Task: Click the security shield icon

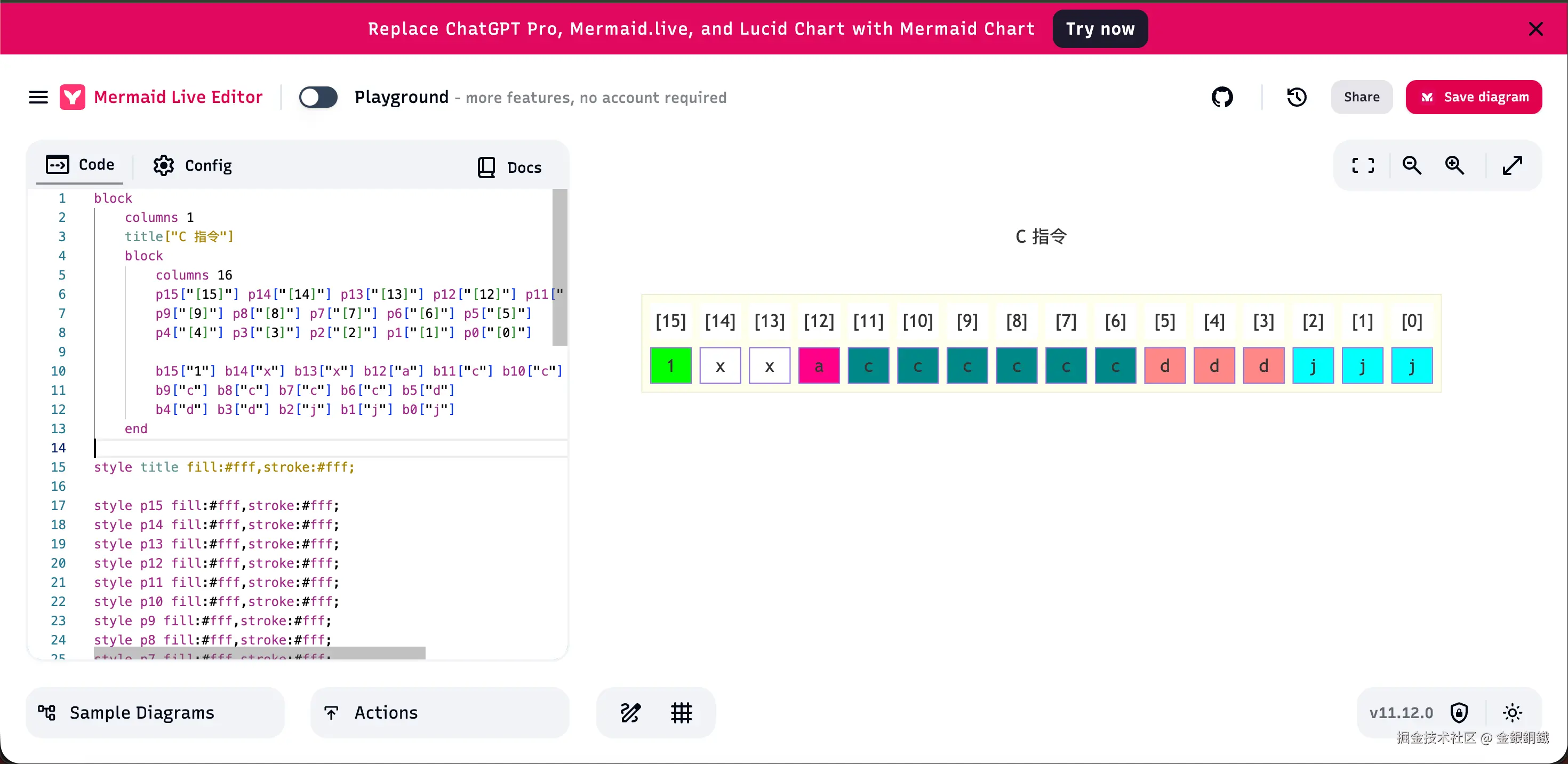Action: point(1459,712)
